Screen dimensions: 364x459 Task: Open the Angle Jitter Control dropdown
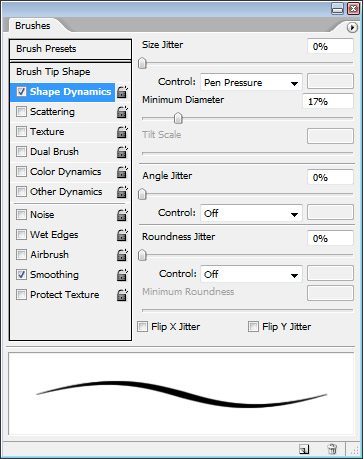click(x=251, y=213)
